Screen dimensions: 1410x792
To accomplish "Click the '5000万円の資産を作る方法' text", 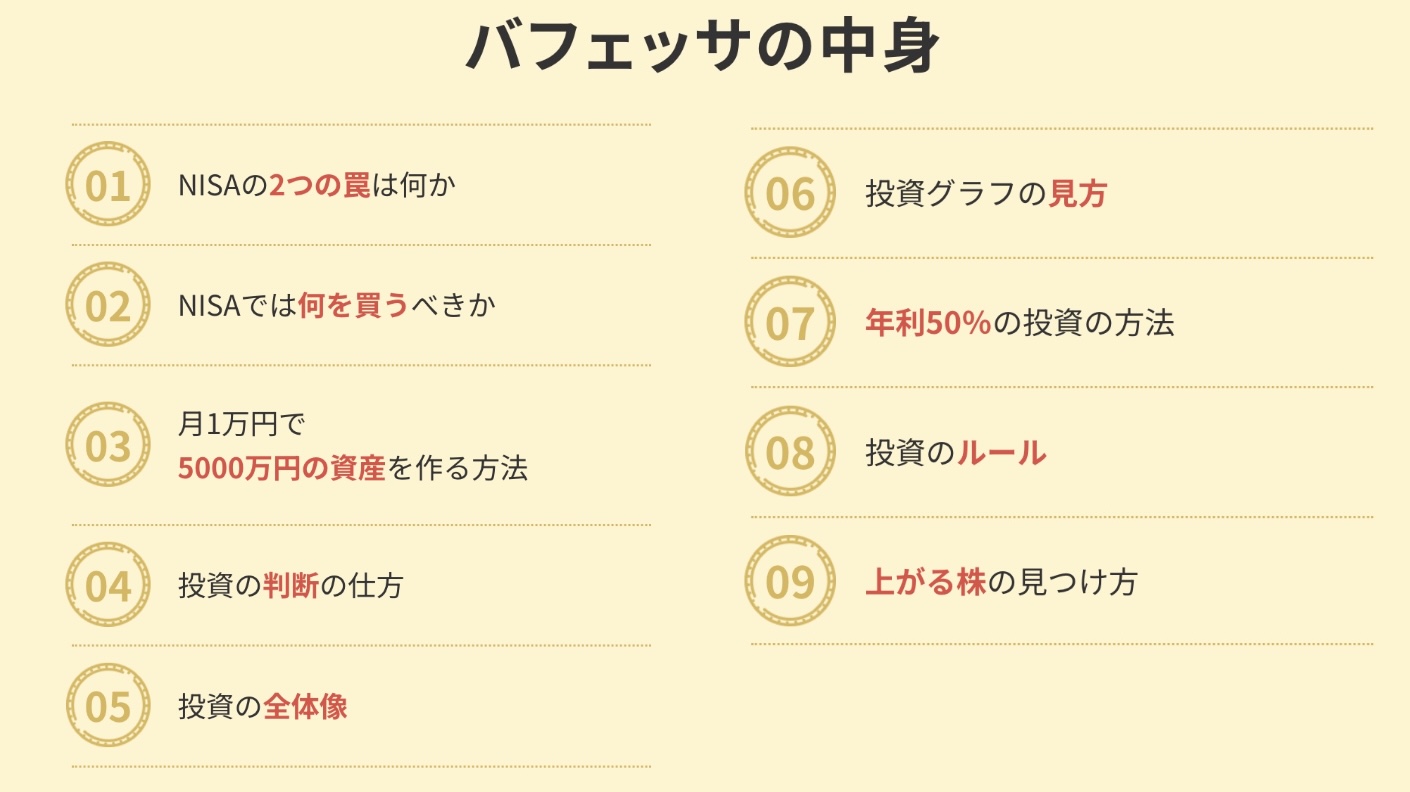I will click(x=352, y=468).
